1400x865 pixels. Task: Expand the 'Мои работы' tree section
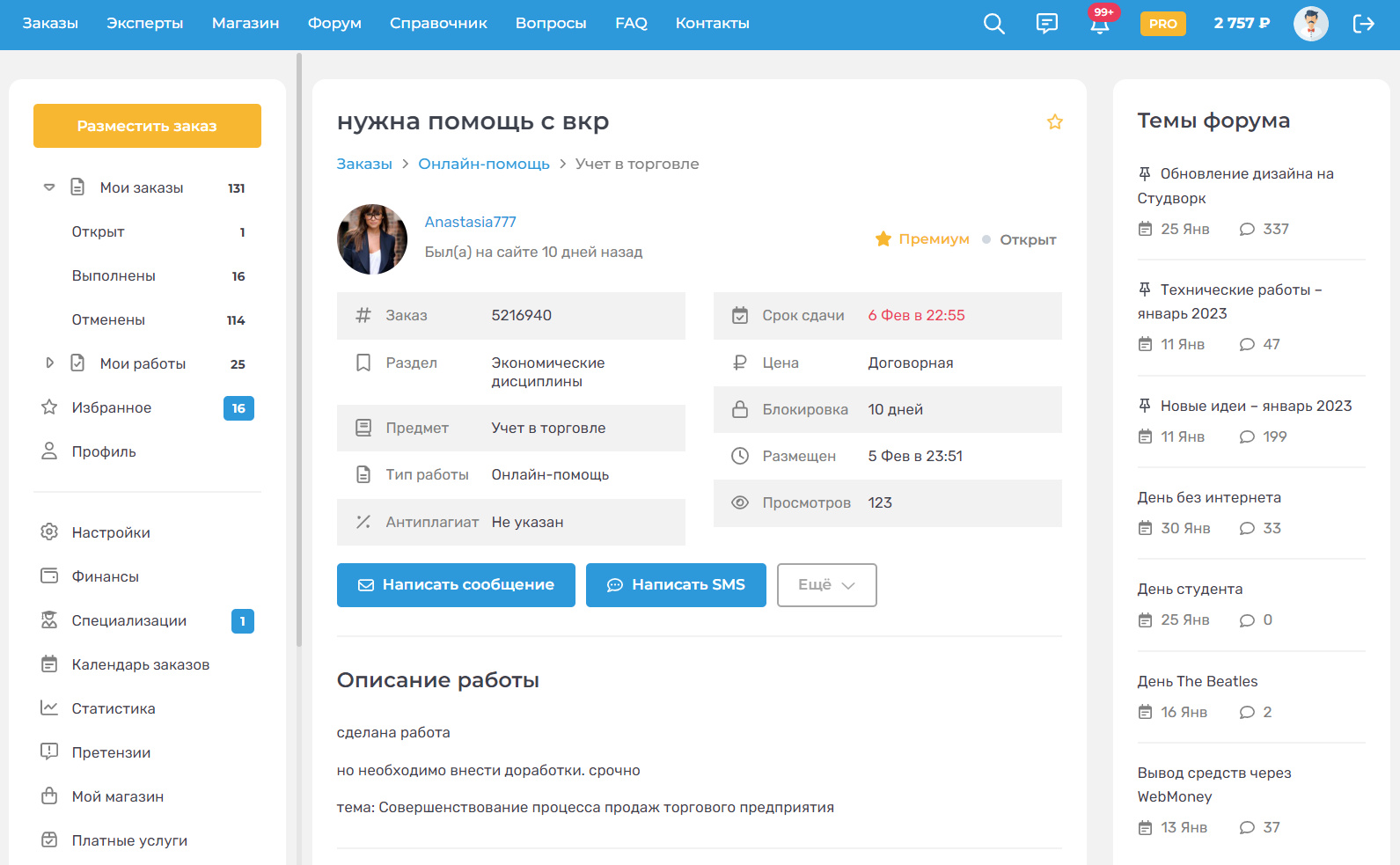point(49,363)
